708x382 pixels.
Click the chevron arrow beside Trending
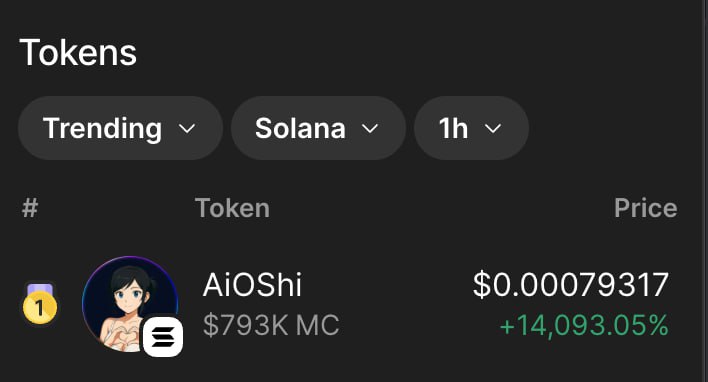click(187, 129)
